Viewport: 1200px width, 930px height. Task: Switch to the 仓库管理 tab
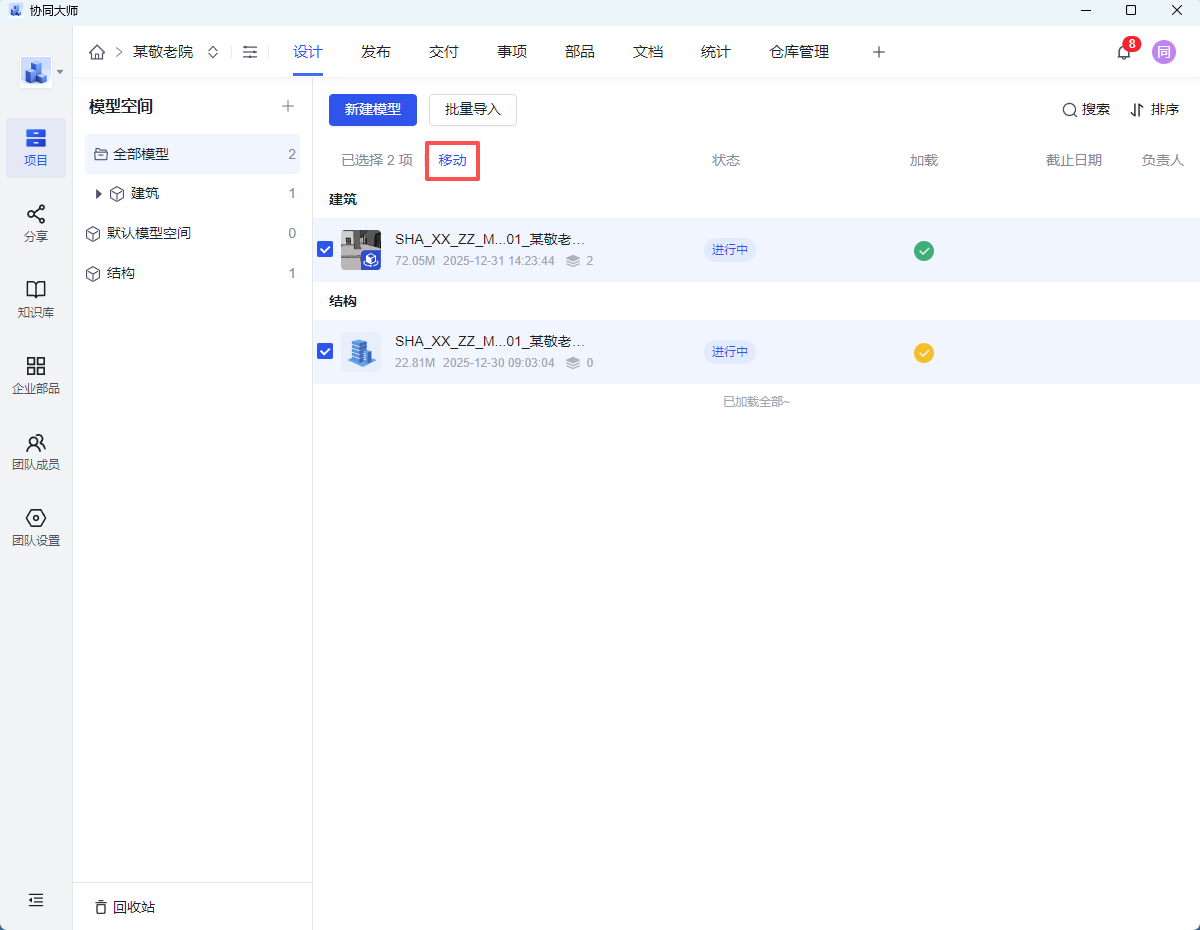click(799, 52)
